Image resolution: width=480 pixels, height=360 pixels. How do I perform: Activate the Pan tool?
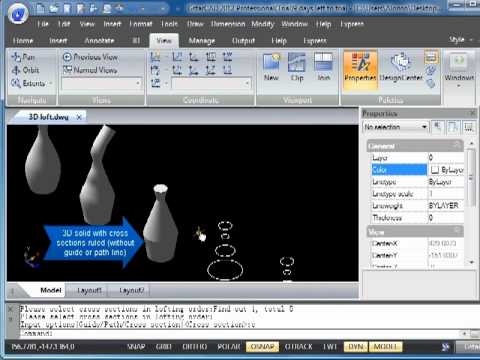pos(23,57)
